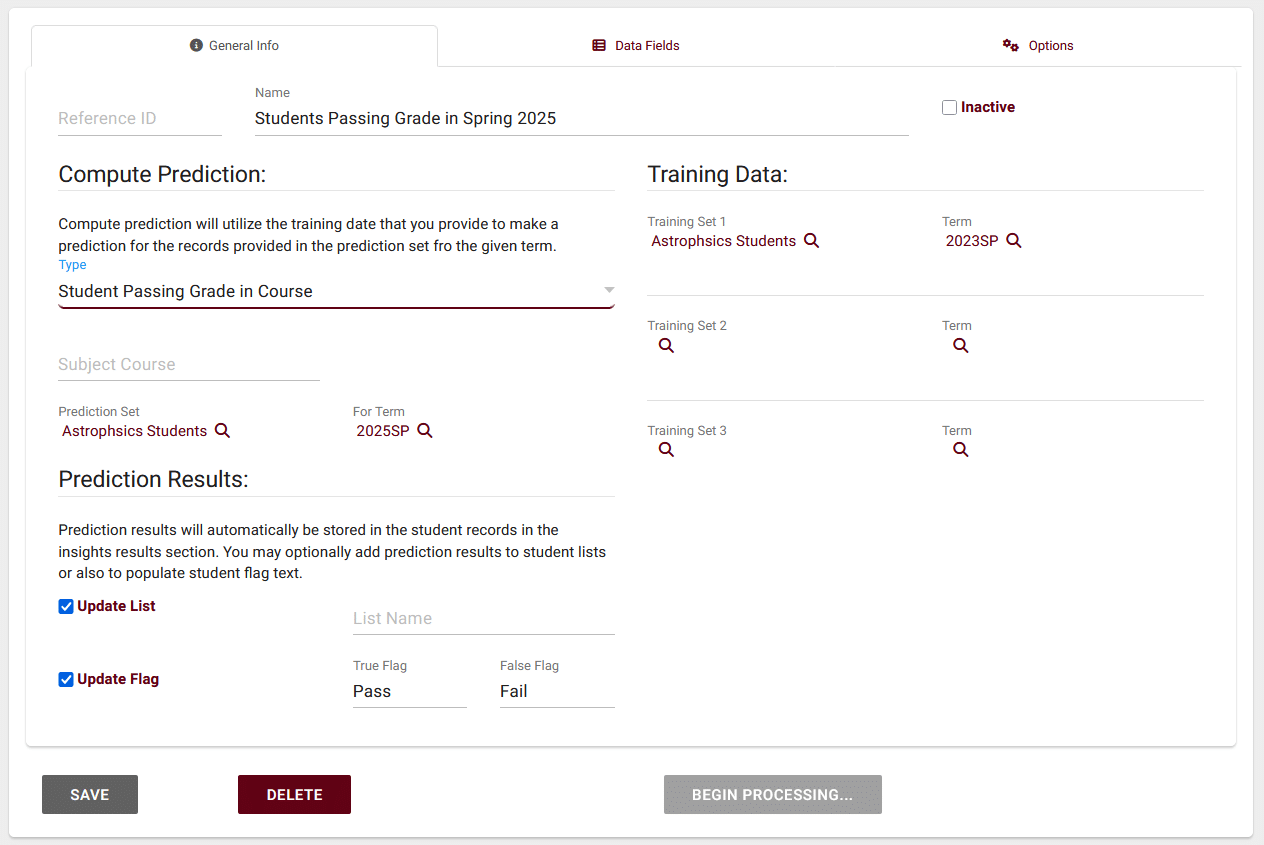
Task: Click search icon next to 2023SP term
Action: coord(1014,241)
